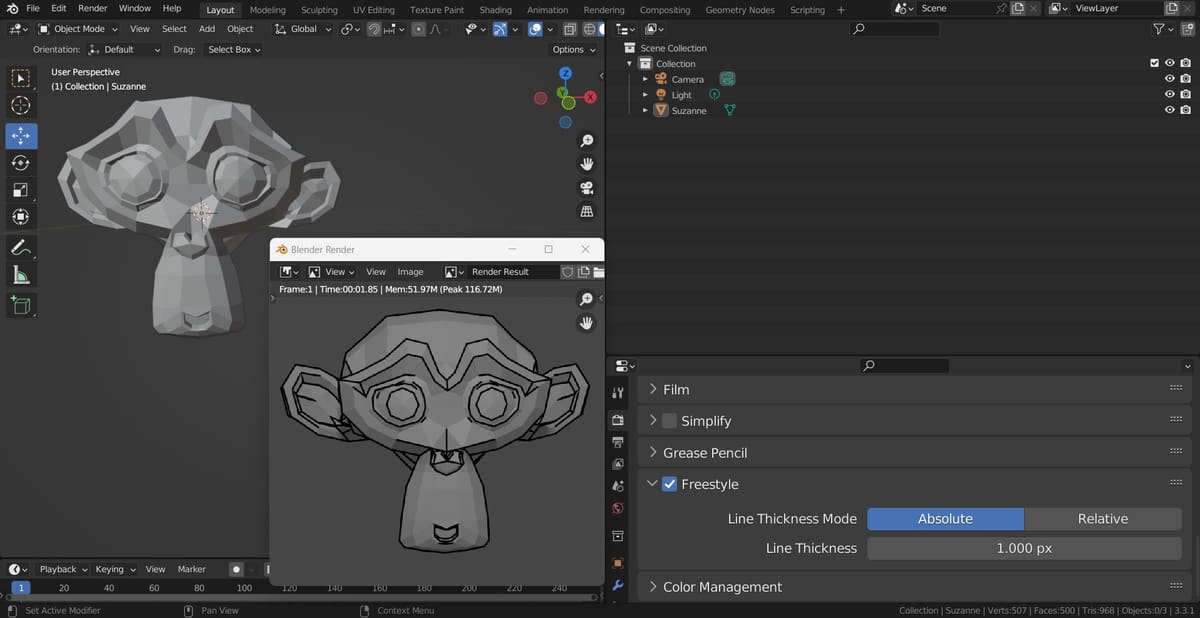The width and height of the screenshot is (1200, 618).
Task: Open the Drag Select Box dropdown
Action: tap(234, 49)
